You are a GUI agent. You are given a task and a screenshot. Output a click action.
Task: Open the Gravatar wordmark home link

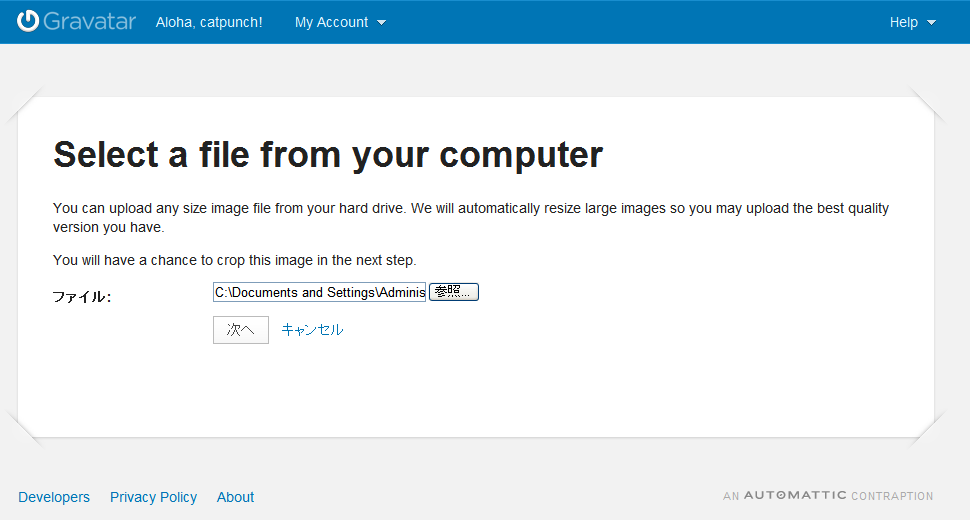coord(90,22)
